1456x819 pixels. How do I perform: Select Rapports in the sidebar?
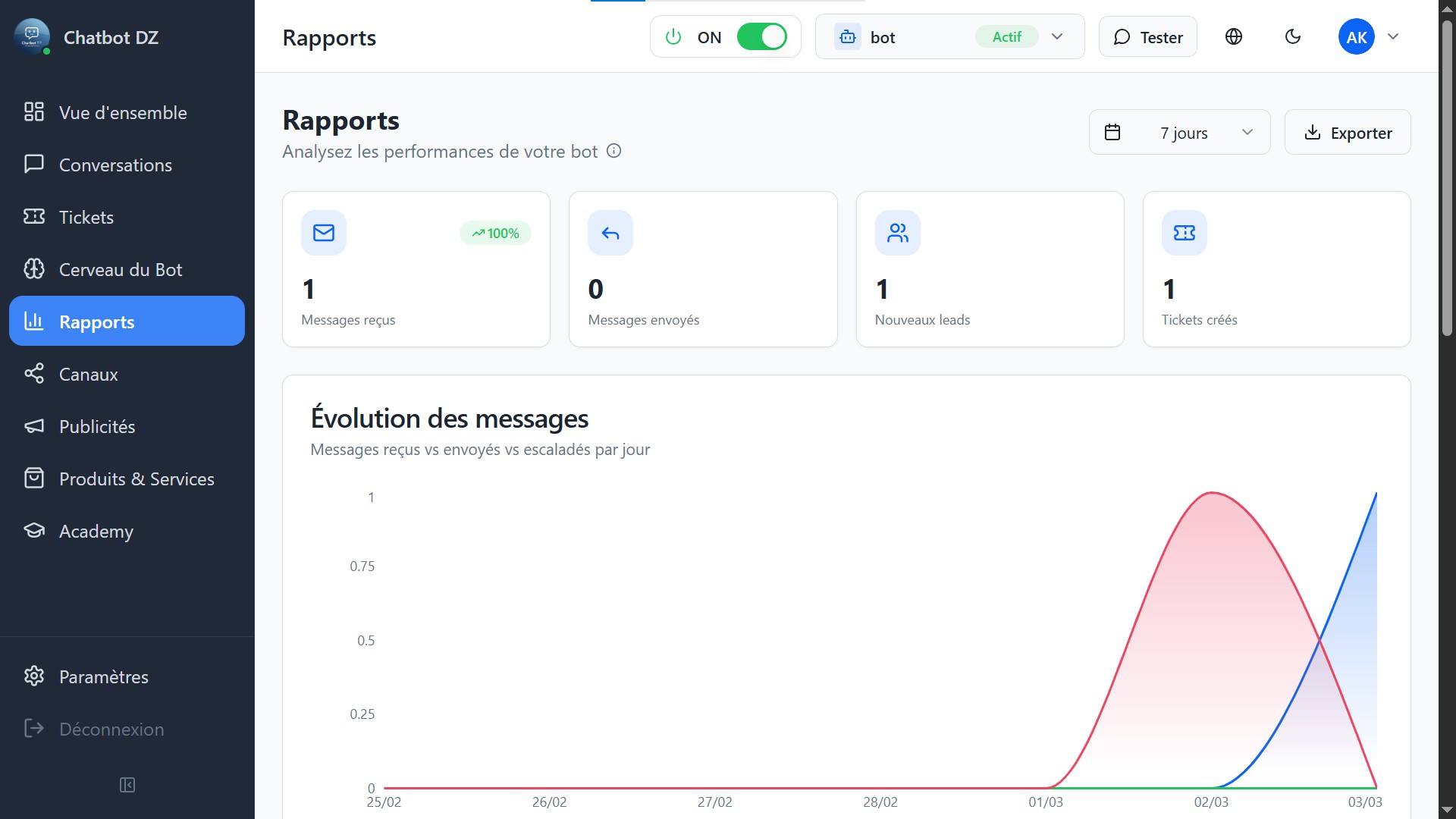click(x=127, y=322)
